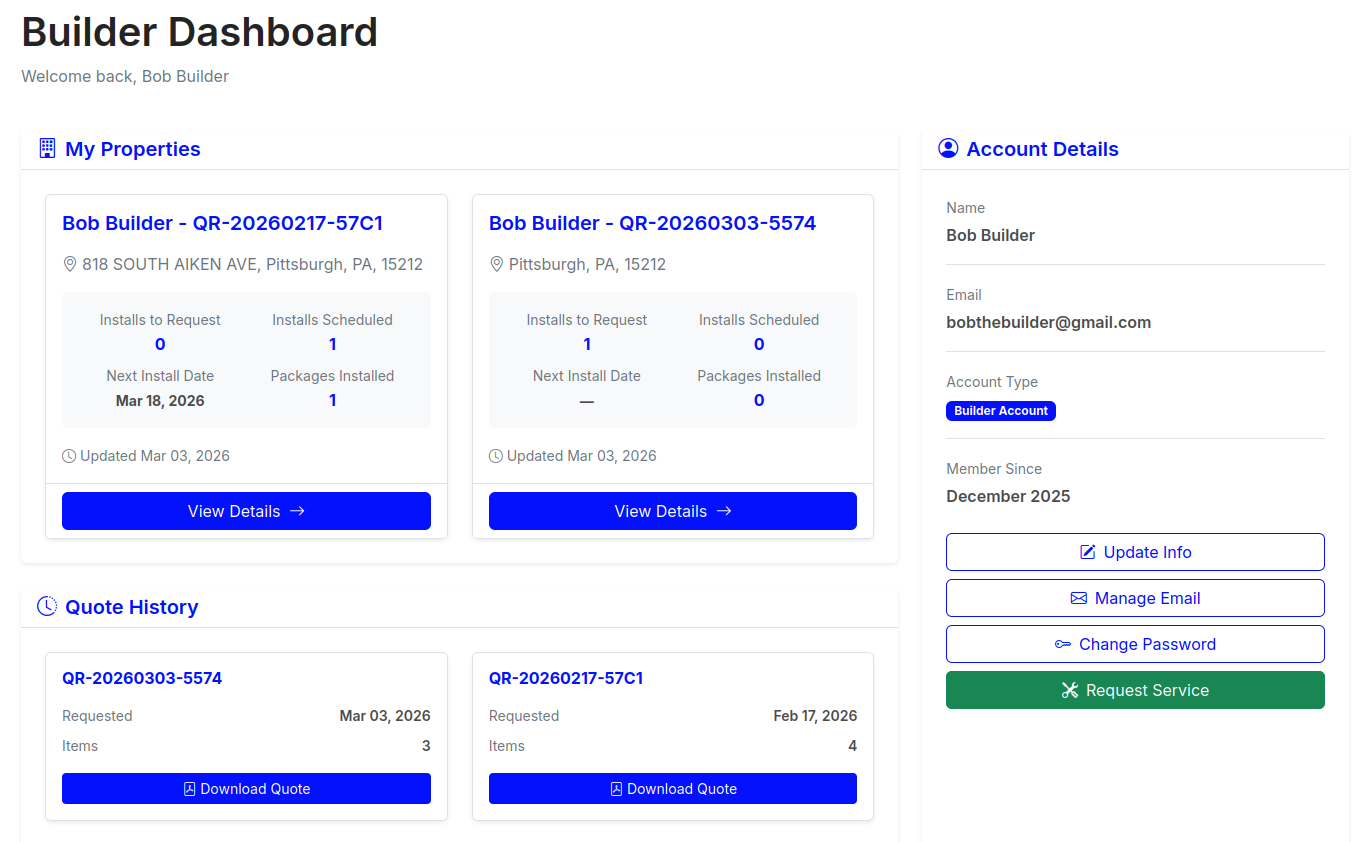Click the key icon on Change Password

pyautogui.click(x=1063, y=644)
